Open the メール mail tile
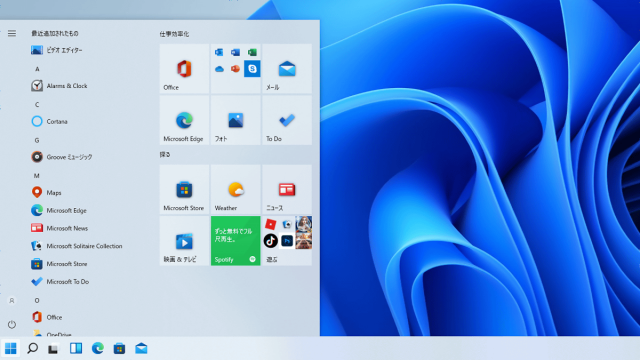640x360 pixels. (287, 69)
